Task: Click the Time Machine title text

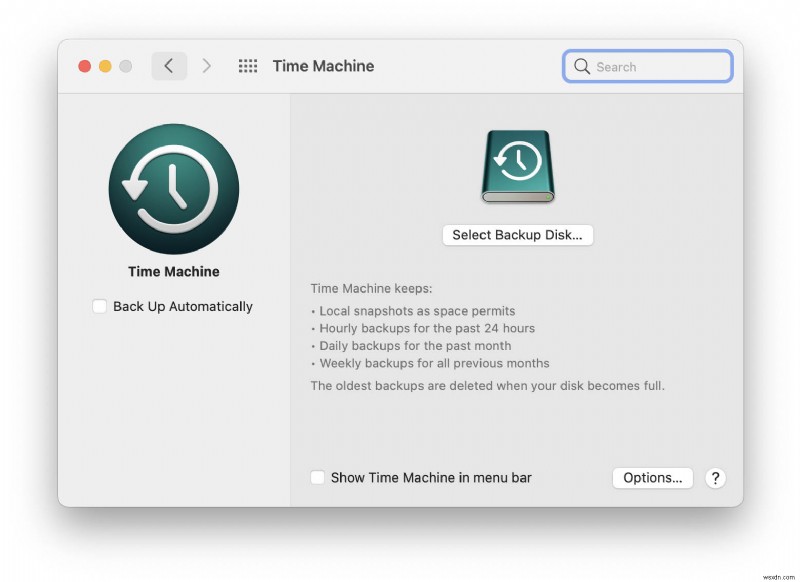Action: (x=323, y=66)
